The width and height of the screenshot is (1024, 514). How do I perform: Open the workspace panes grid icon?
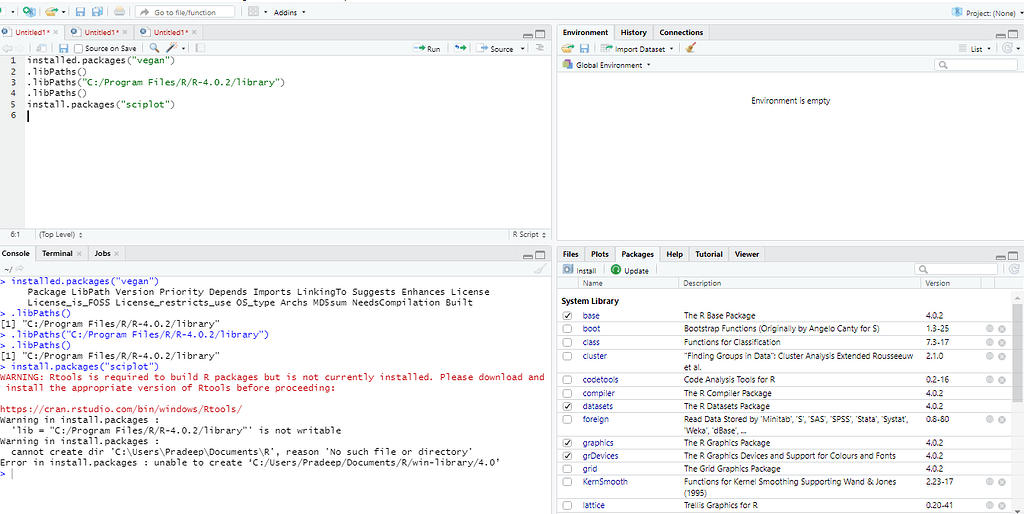(x=254, y=12)
